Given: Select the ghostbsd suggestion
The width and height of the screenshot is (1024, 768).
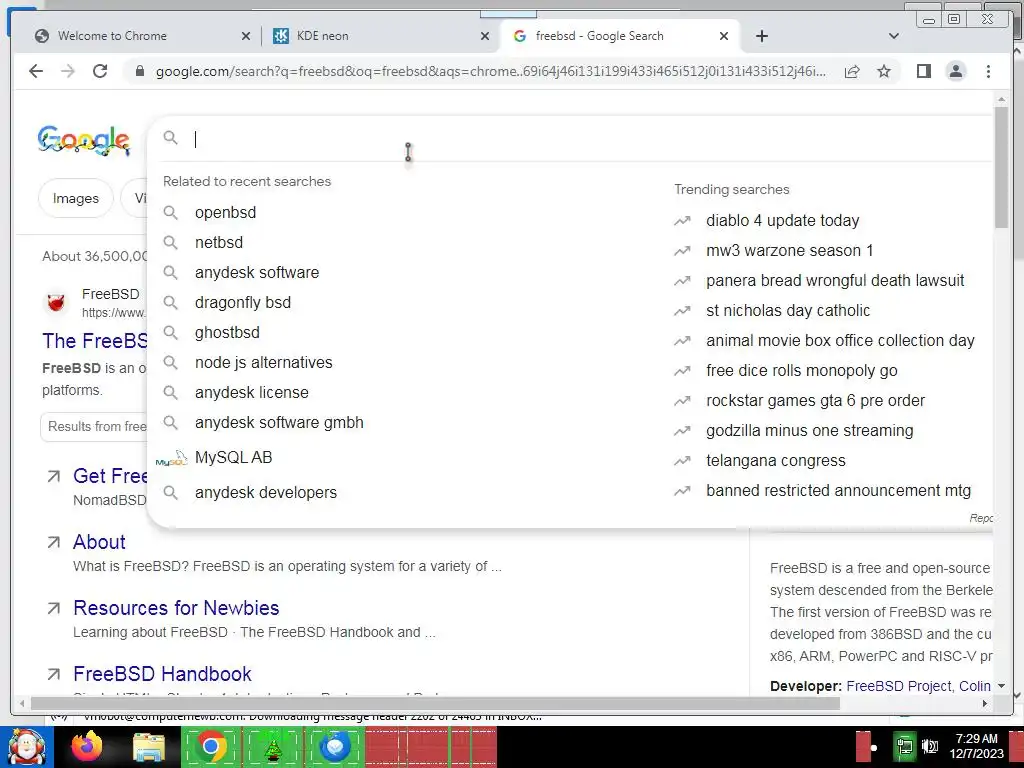Looking at the screenshot, I should tap(227, 332).
